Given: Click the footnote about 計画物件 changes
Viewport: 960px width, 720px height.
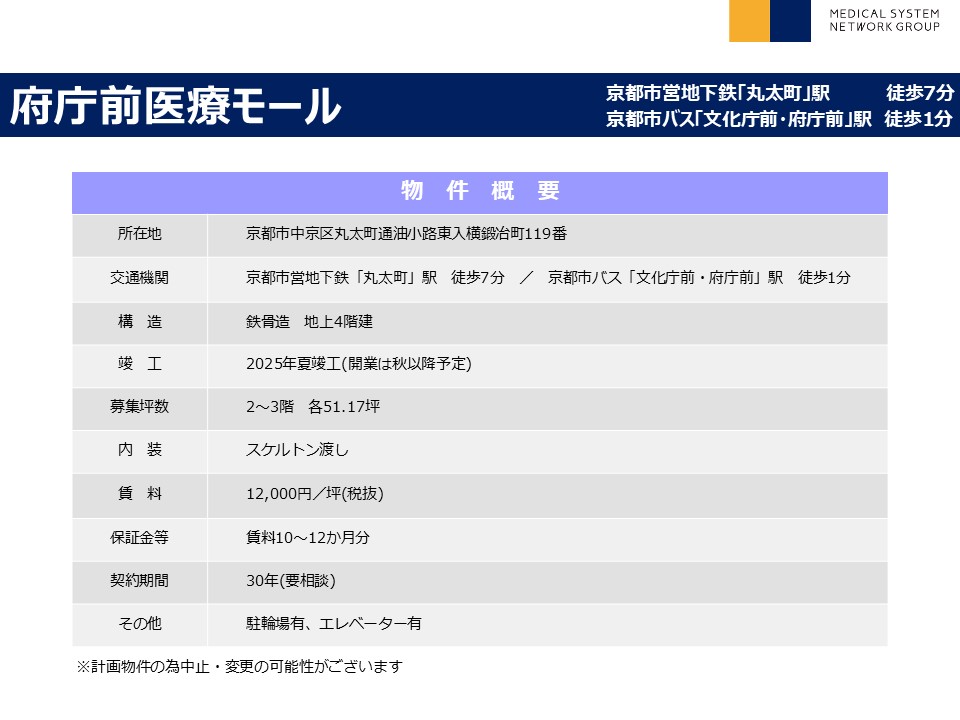Looking at the screenshot, I should (240, 666).
